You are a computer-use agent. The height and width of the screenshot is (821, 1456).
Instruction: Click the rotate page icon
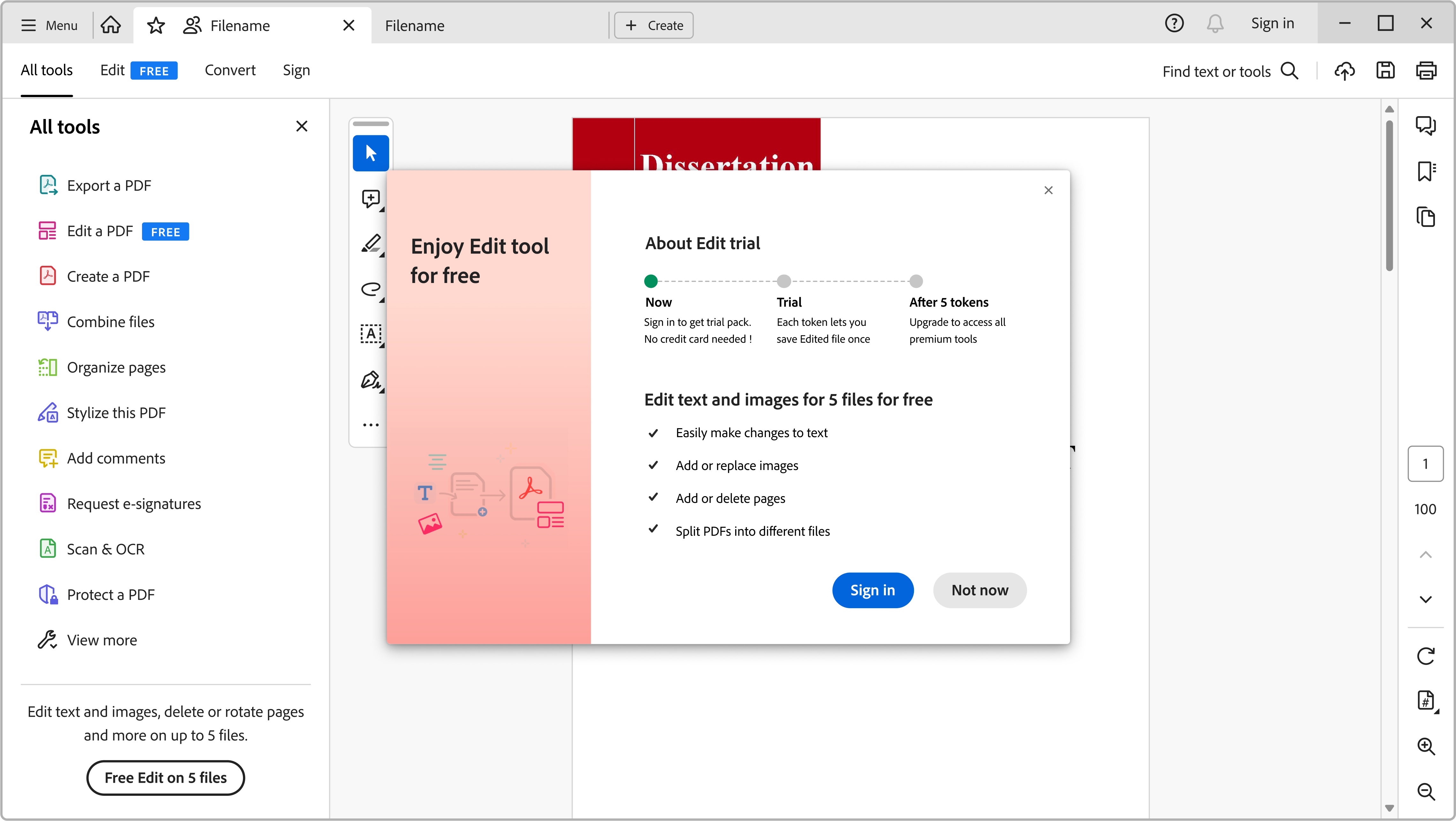[x=1425, y=656]
